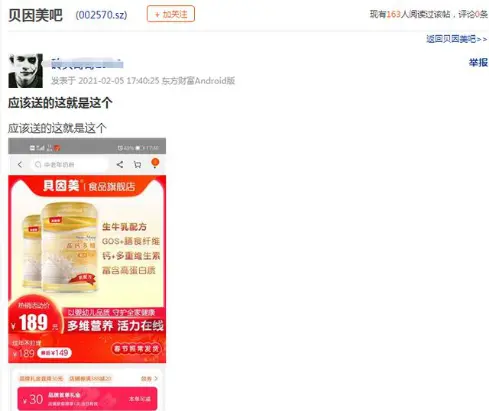Click the search box in the phone screenshot

[70, 165]
